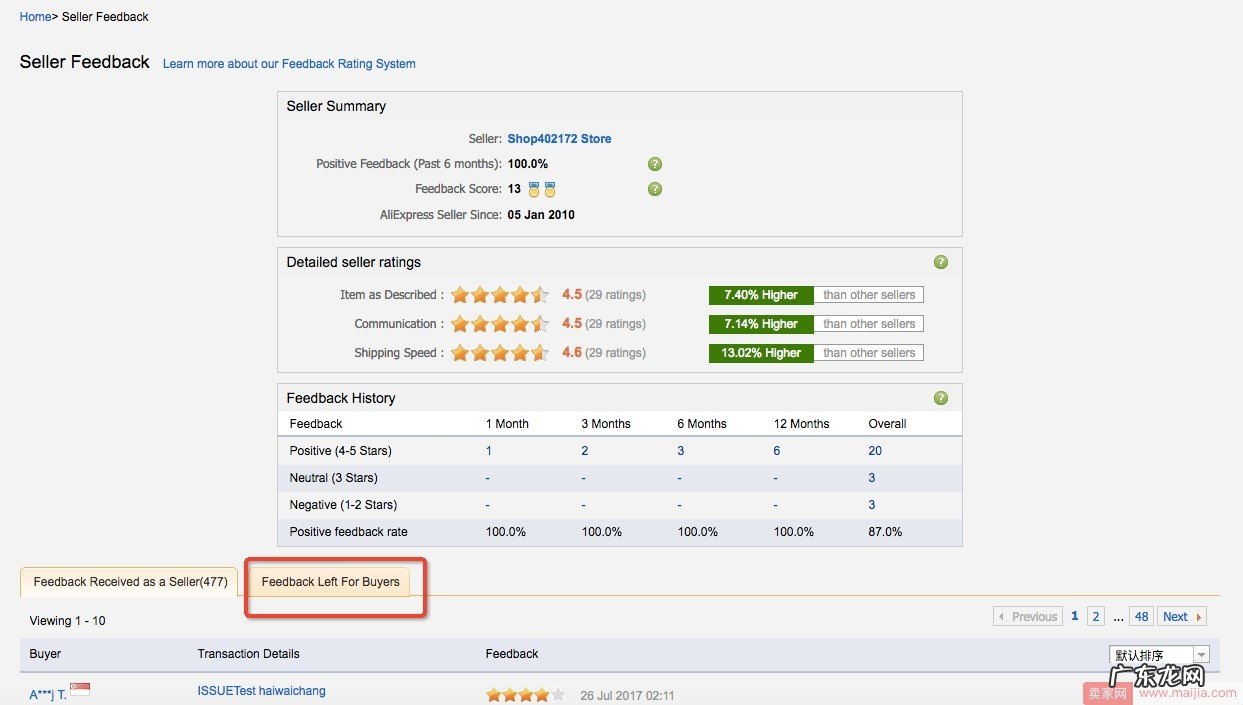The image size is (1243, 705).
Task: Open help icon in Feedback History header
Action: click(940, 398)
